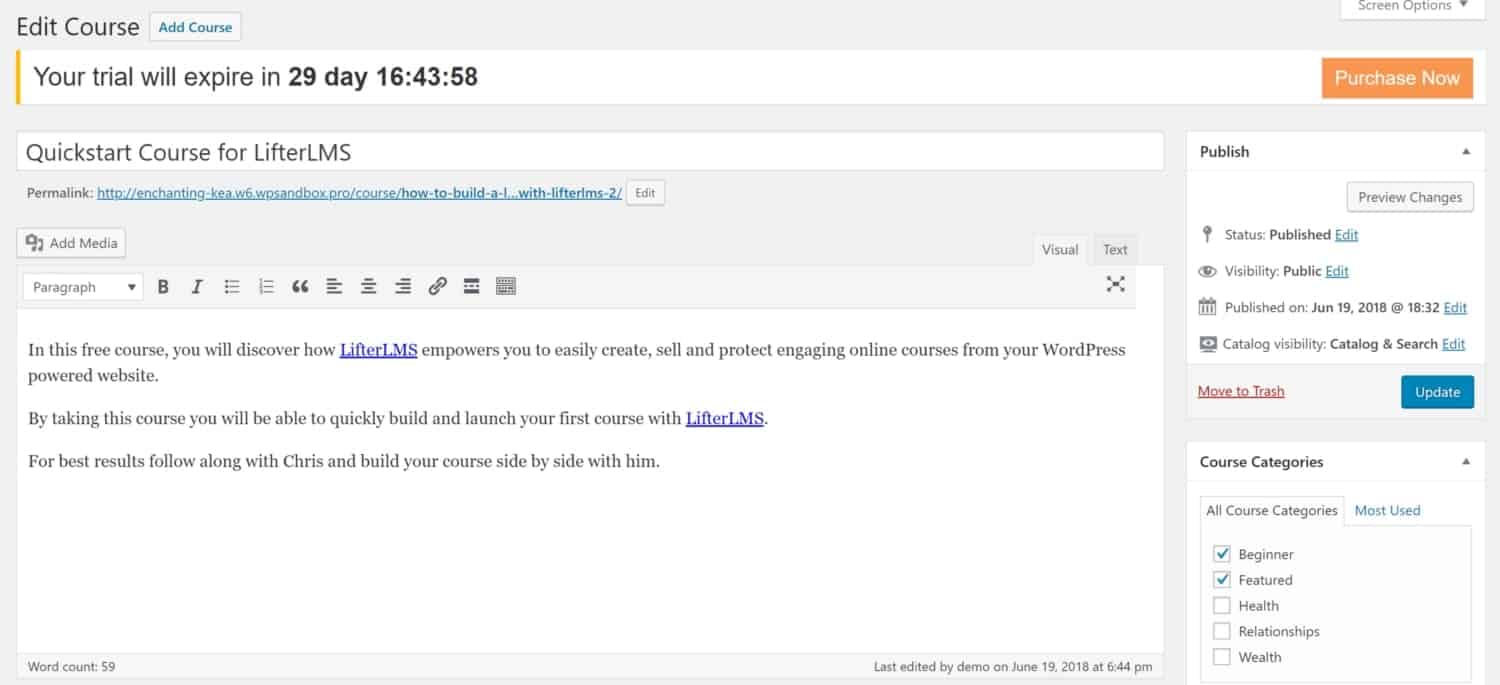Expand the Screen Options dropdown
The height and width of the screenshot is (685, 1500).
coord(1413,7)
